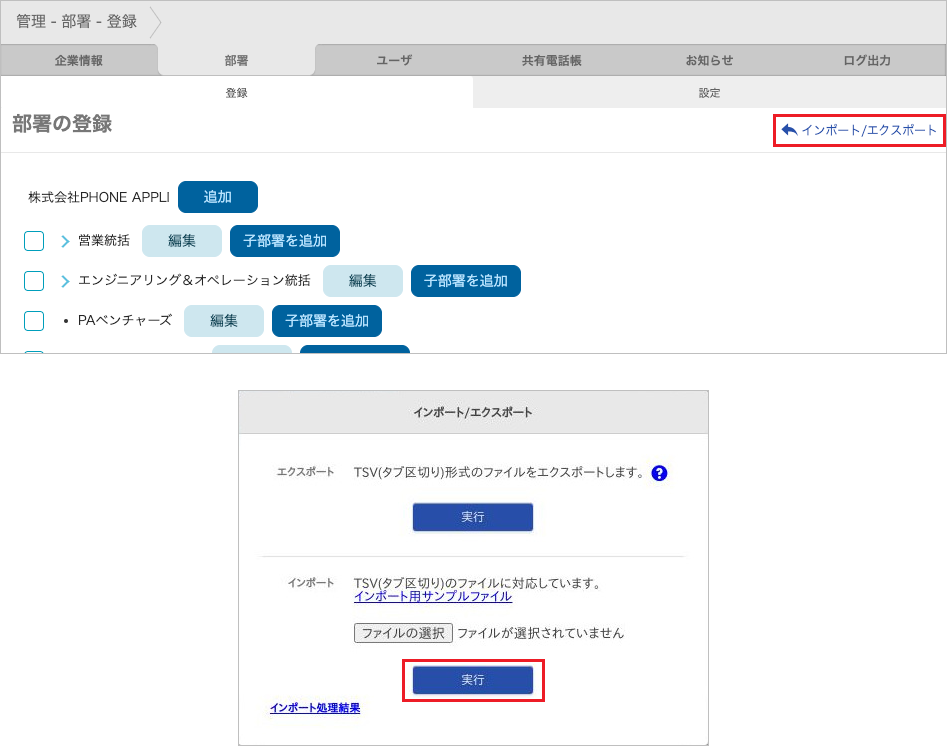Screen dimensions: 947x746
Task: Open Import/Export via the arrow link
Action: (860, 130)
